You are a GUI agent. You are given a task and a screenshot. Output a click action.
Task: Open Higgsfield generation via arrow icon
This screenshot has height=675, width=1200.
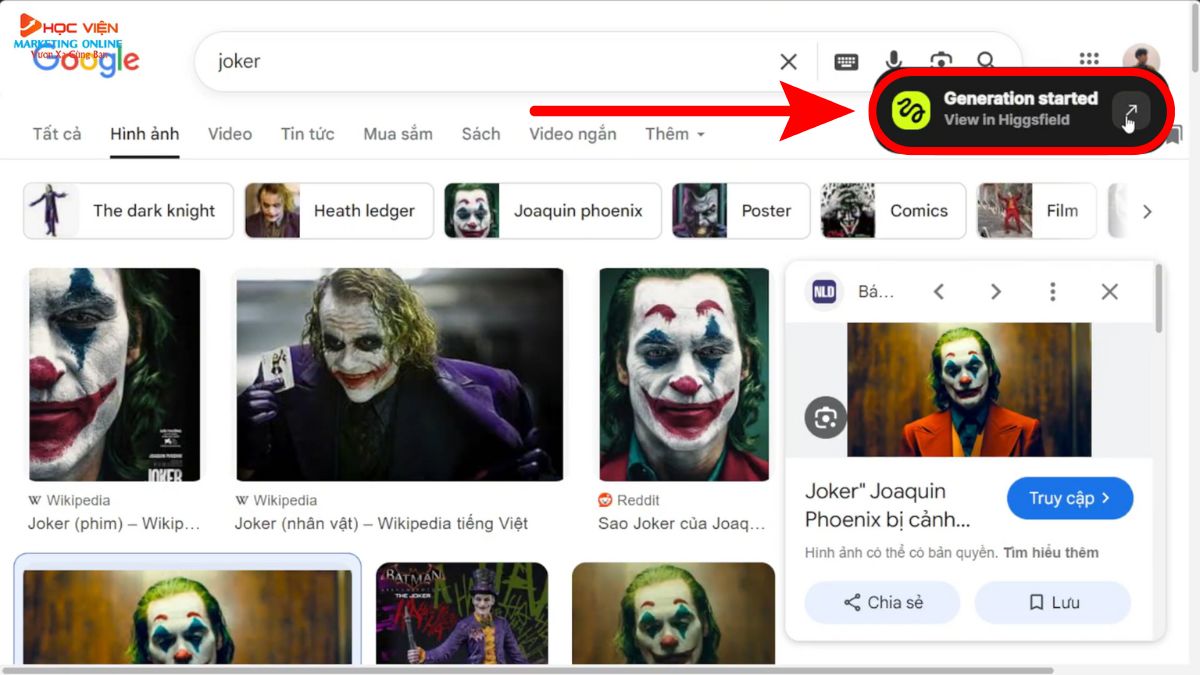(x=1130, y=111)
